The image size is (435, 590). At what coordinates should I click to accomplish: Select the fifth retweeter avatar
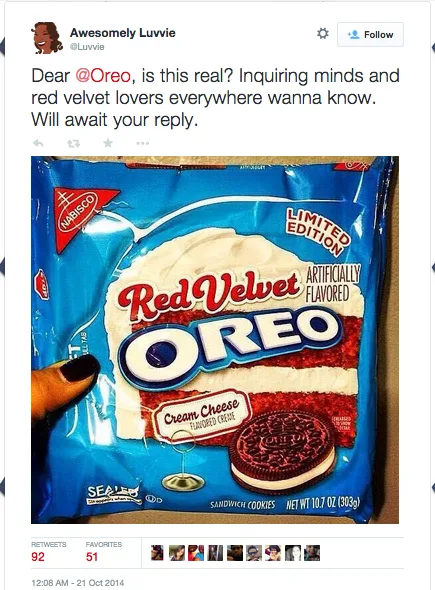point(235,553)
